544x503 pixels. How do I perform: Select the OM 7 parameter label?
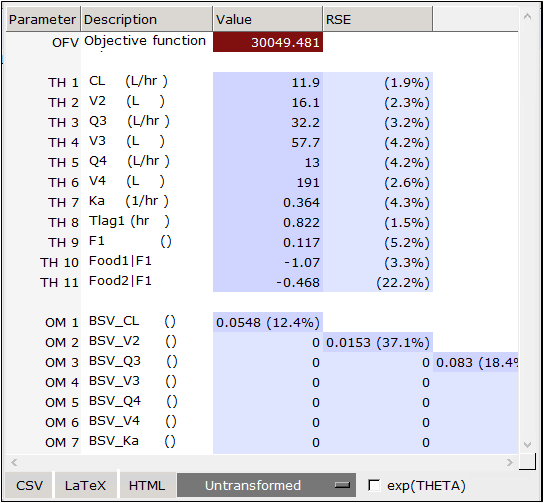point(62,443)
